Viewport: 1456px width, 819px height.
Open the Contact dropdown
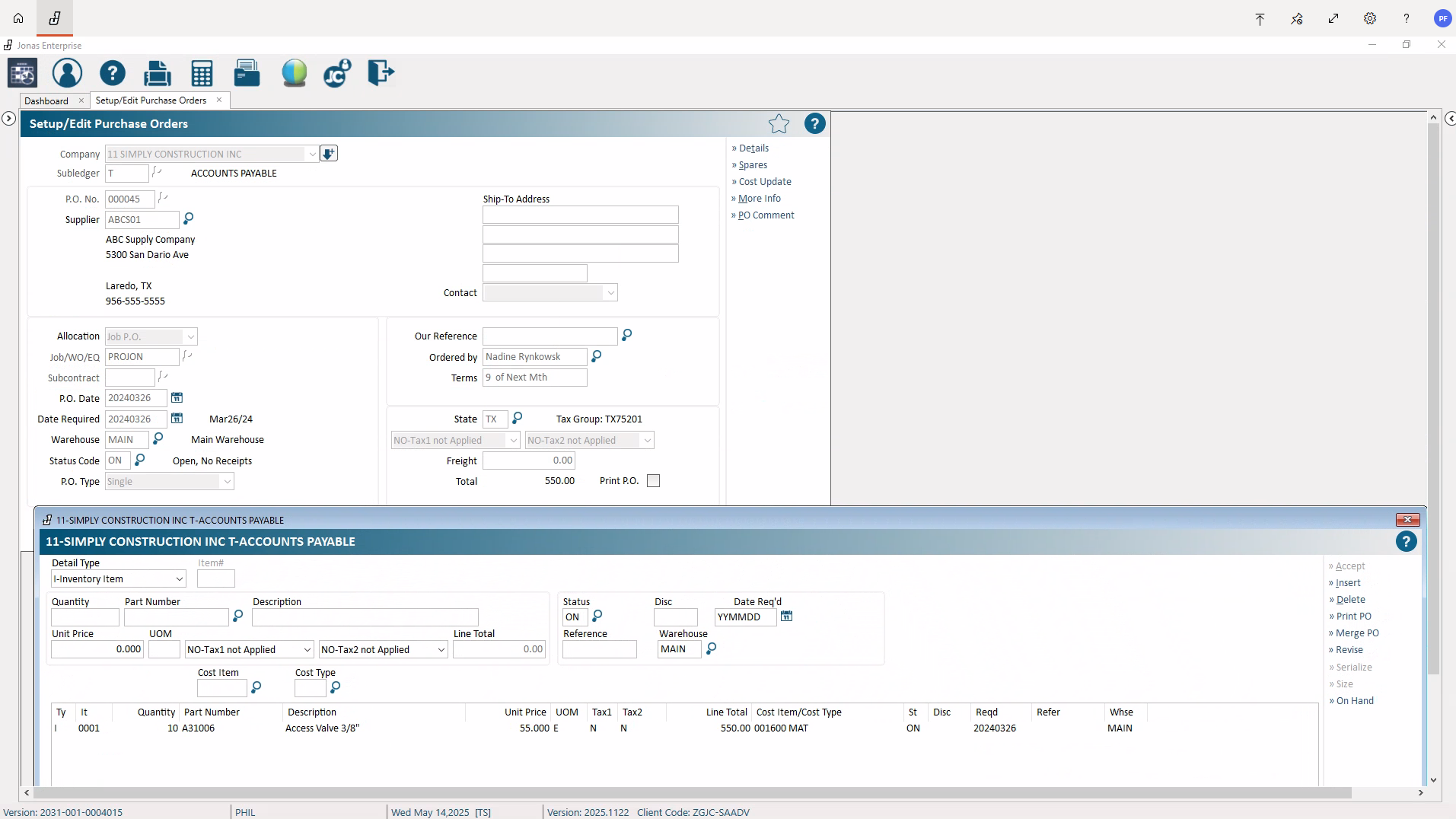point(610,292)
